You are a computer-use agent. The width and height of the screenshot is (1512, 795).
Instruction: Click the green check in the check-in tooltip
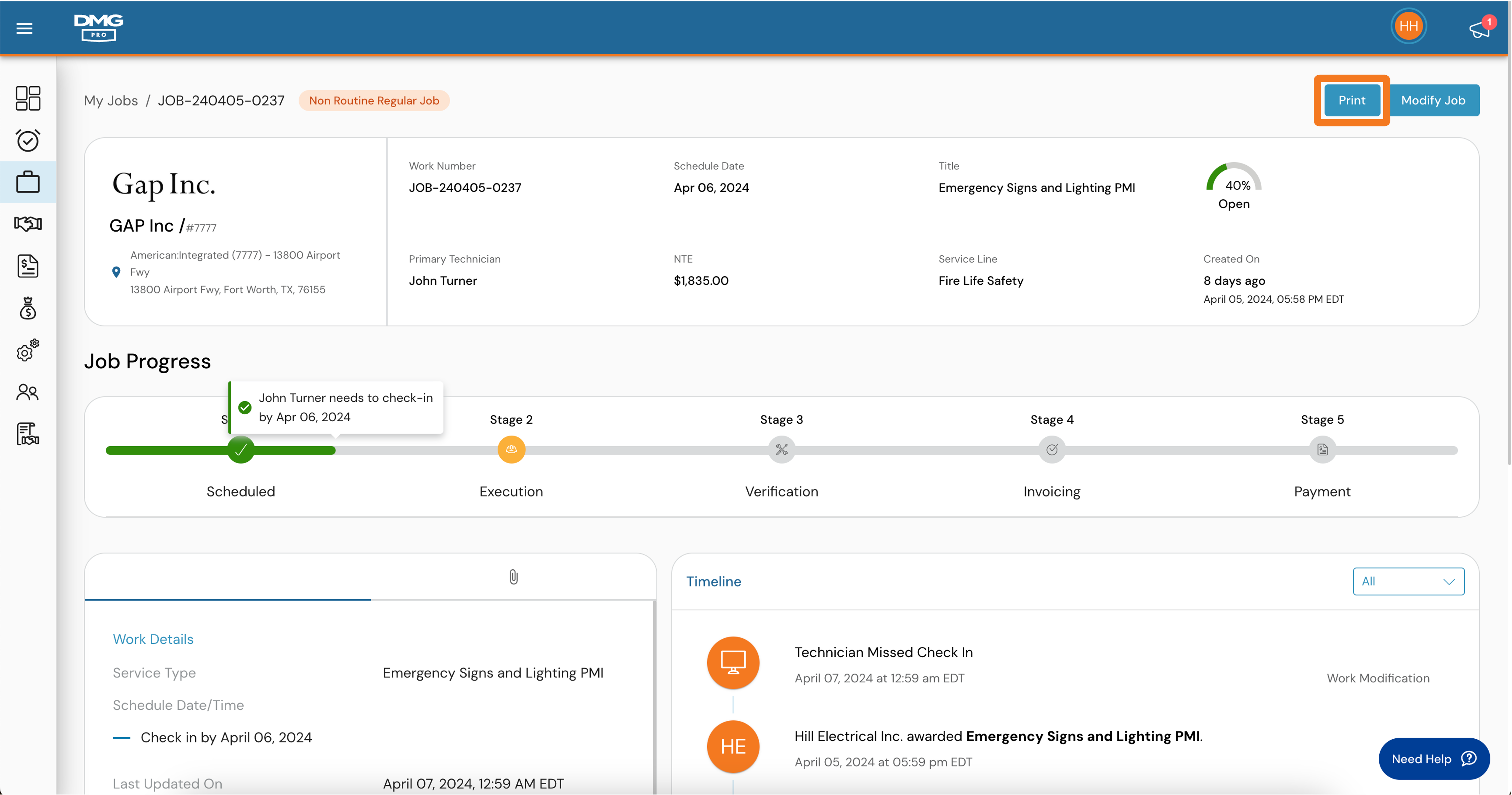pyautogui.click(x=245, y=408)
